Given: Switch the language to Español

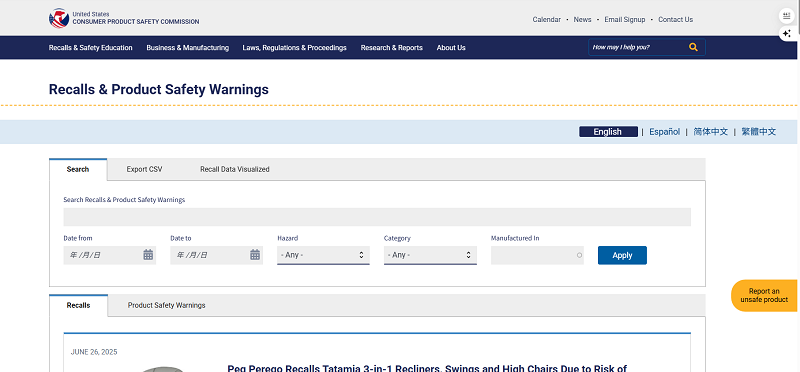Looking at the screenshot, I should (x=664, y=132).
